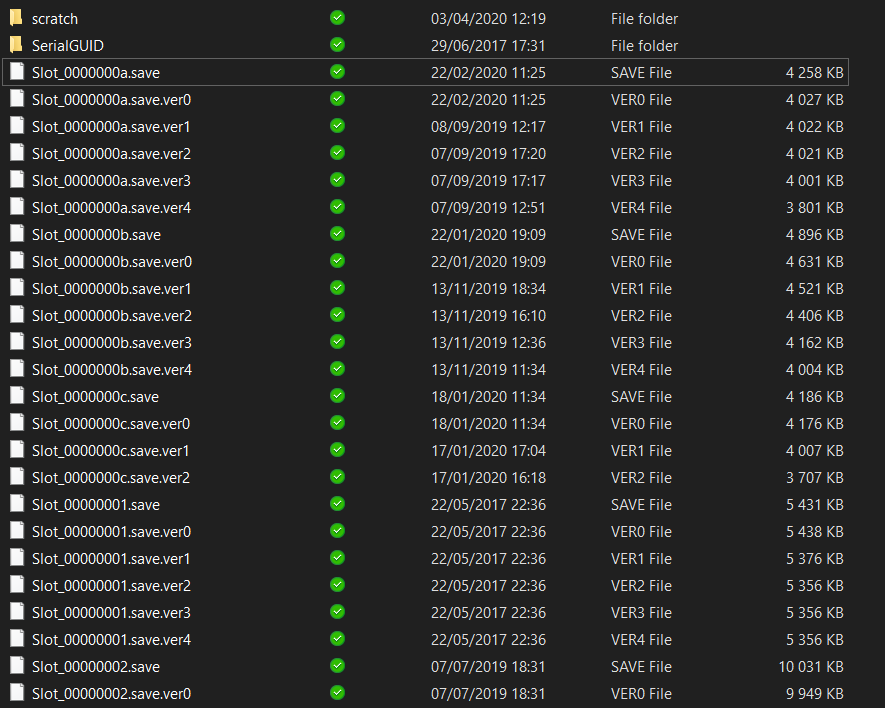Click sync checkmark for Slot_0000000b.save.ver3
Image resolution: width=885 pixels, height=708 pixels.
pyautogui.click(x=338, y=342)
